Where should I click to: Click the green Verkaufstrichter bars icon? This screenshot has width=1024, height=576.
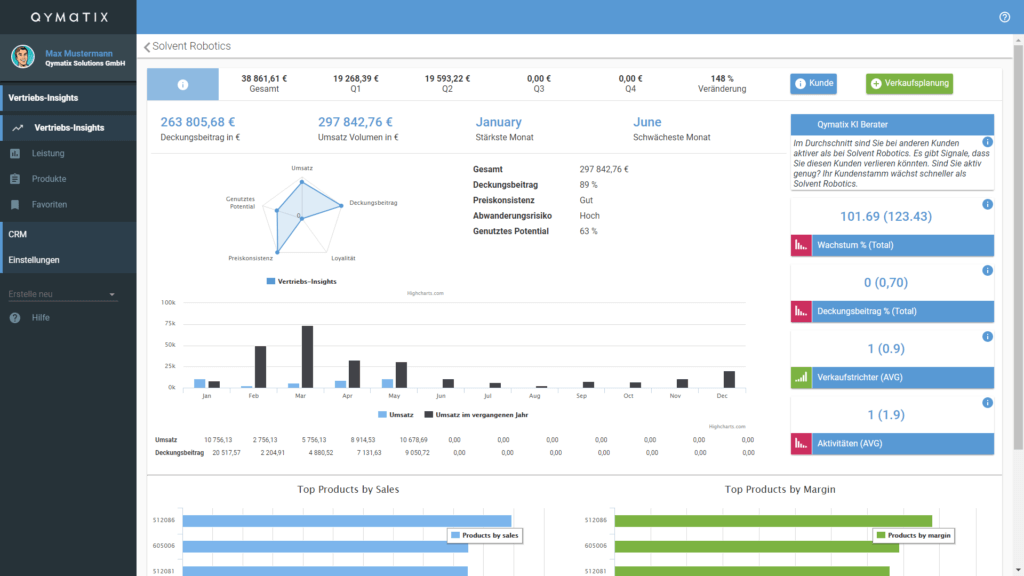tap(801, 377)
